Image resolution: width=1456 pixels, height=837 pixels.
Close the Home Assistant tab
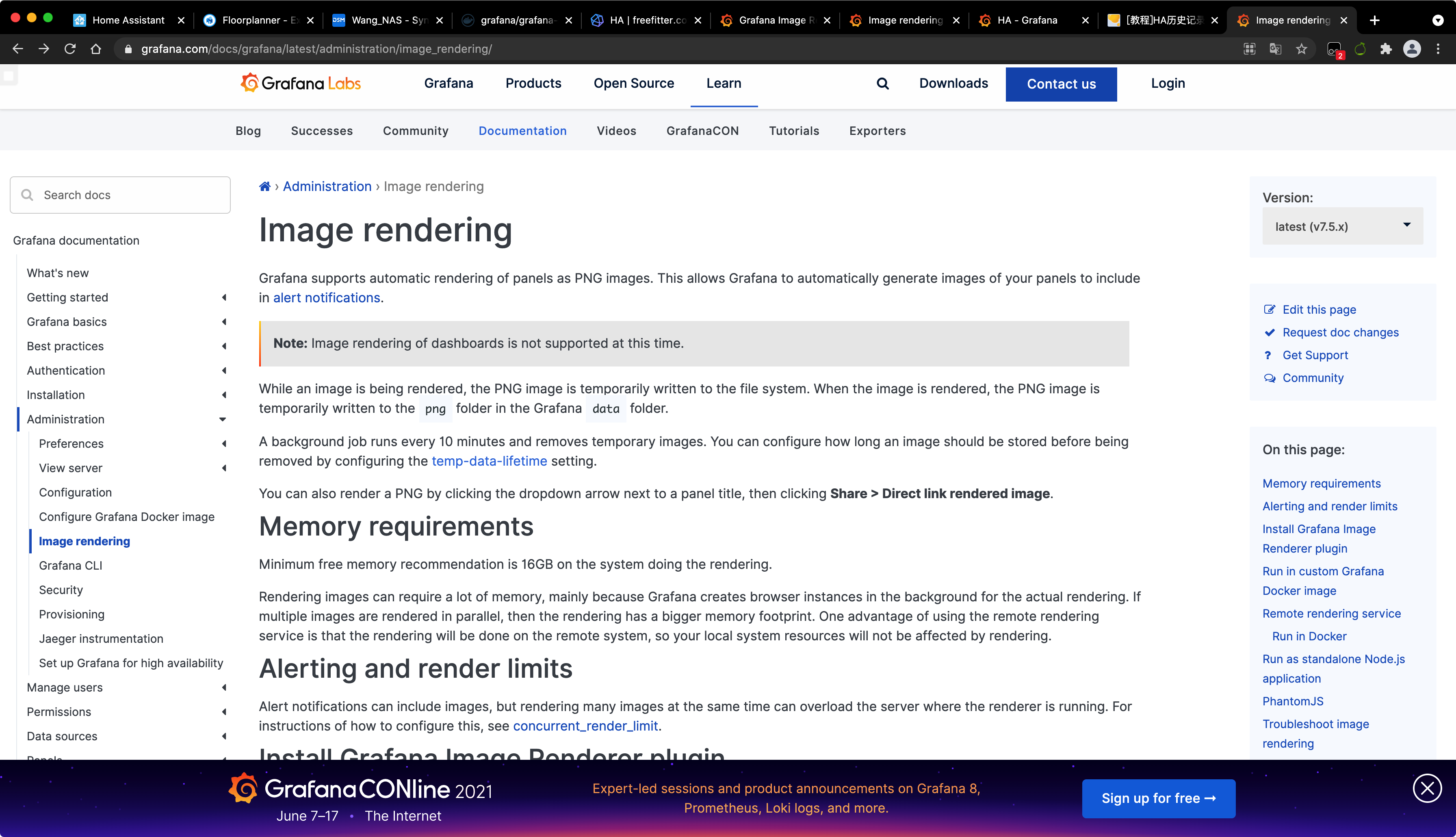point(181,20)
